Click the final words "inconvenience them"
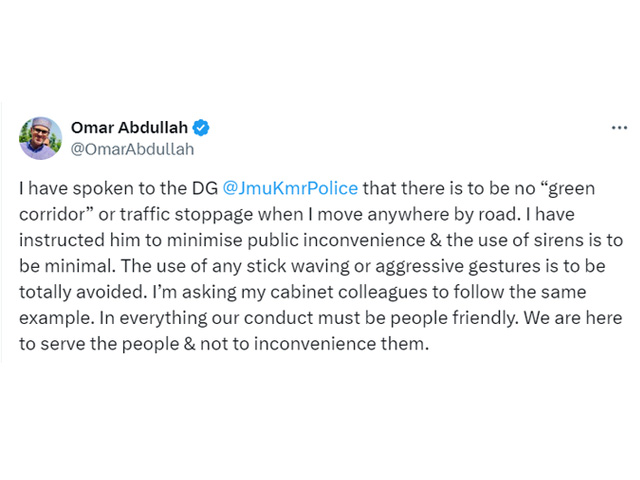 (x=341, y=344)
